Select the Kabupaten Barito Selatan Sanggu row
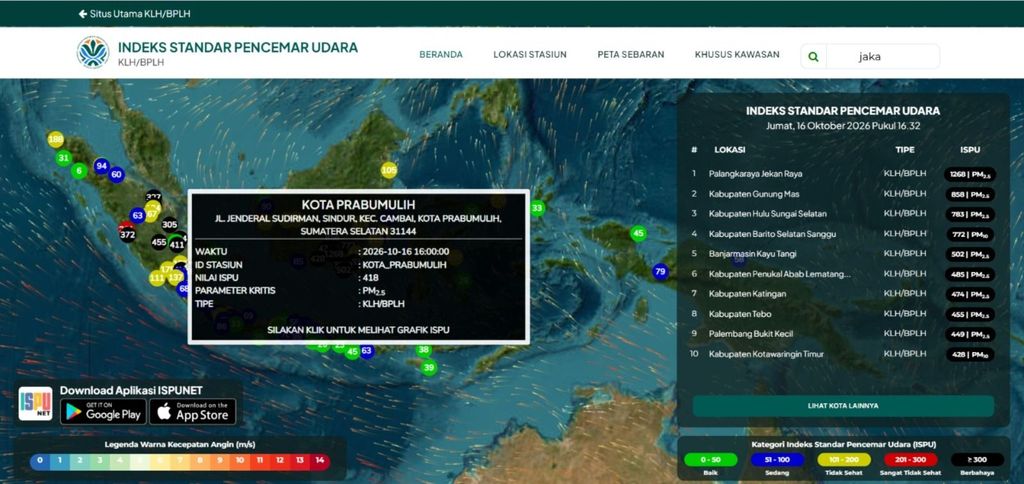Image resolution: width=1024 pixels, height=484 pixels. [x=843, y=234]
